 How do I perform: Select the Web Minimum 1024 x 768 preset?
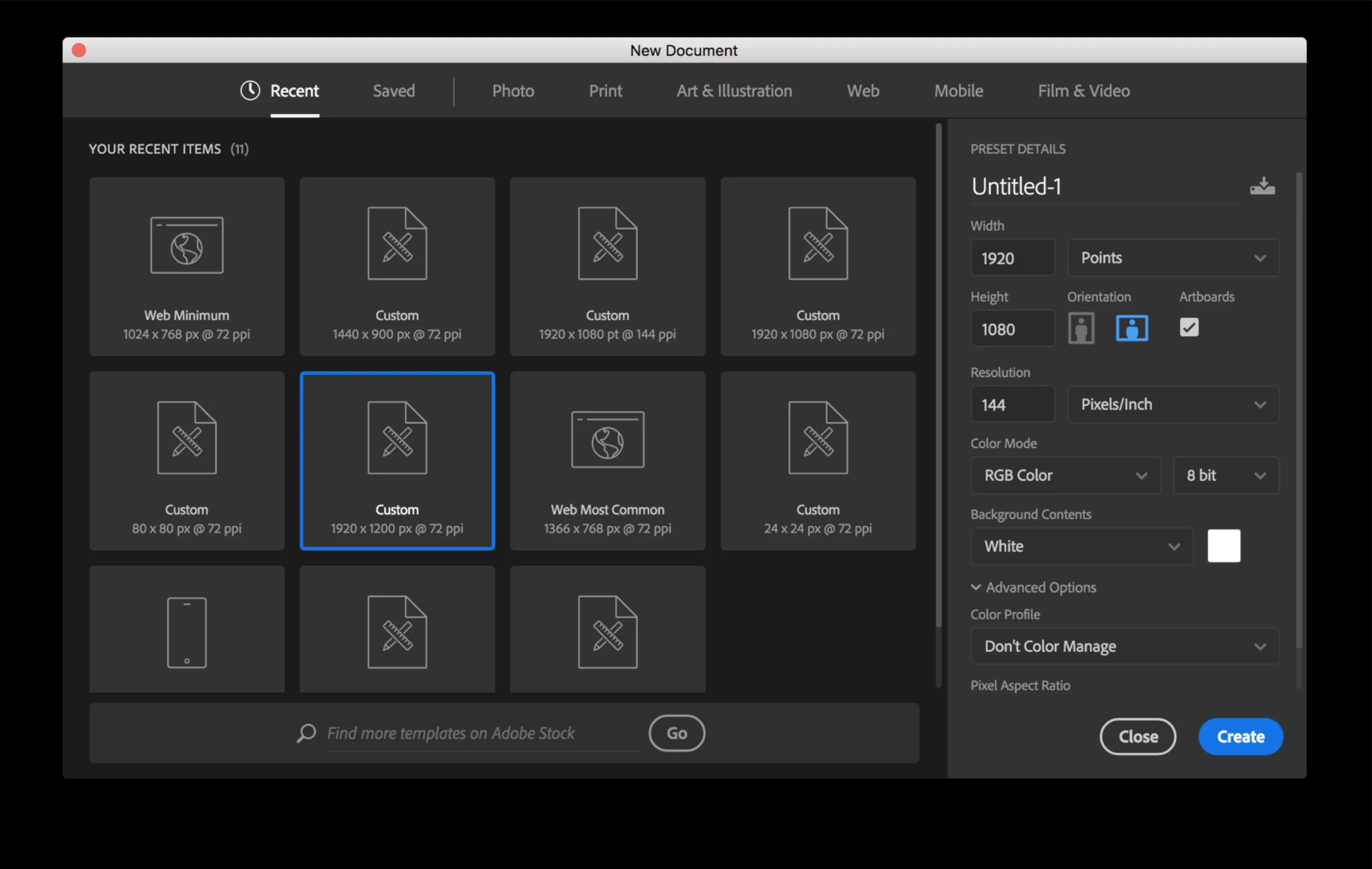[x=187, y=266]
